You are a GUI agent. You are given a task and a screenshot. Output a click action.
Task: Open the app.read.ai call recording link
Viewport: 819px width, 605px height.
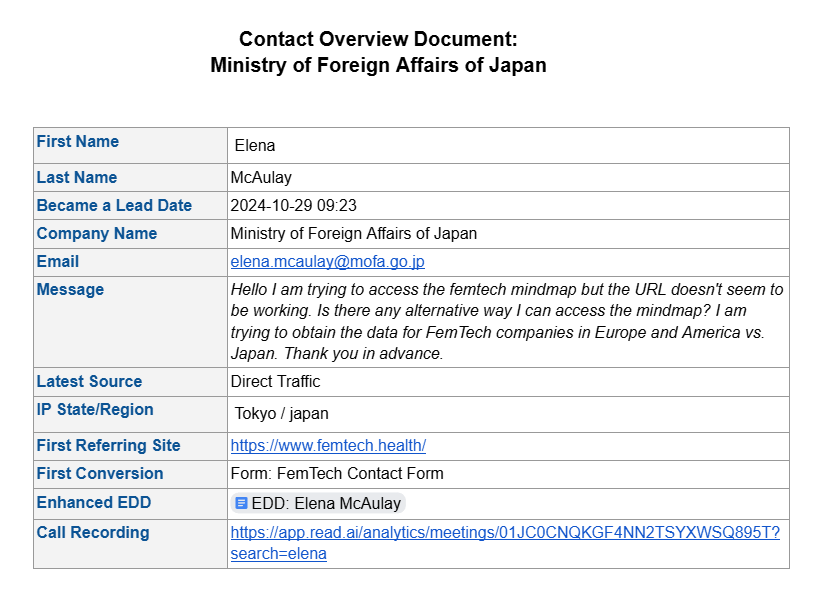(505, 533)
